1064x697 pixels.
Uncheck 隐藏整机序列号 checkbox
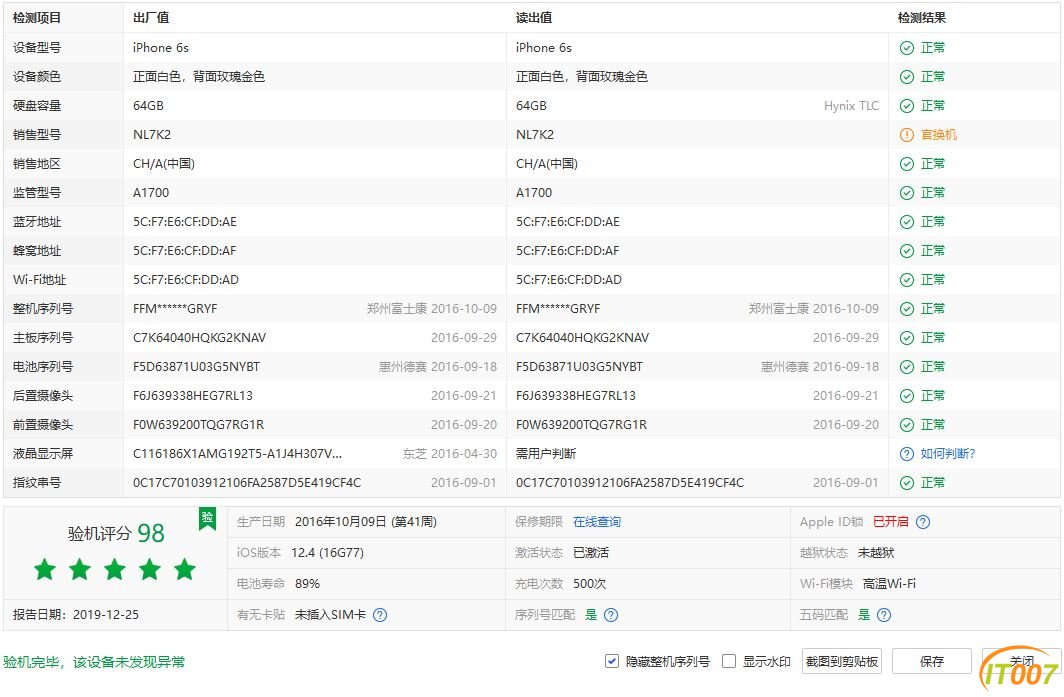point(611,661)
